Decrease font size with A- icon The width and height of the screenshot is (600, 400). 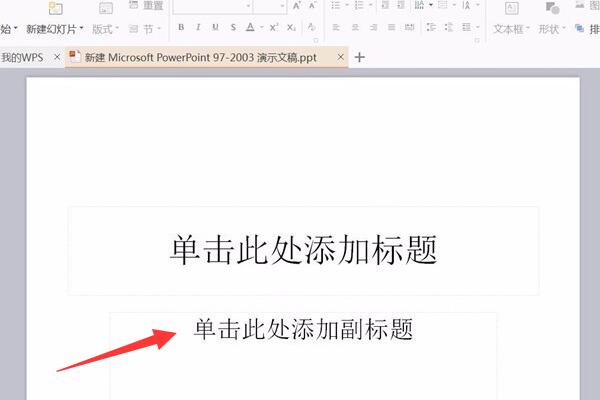pyautogui.click(x=313, y=6)
